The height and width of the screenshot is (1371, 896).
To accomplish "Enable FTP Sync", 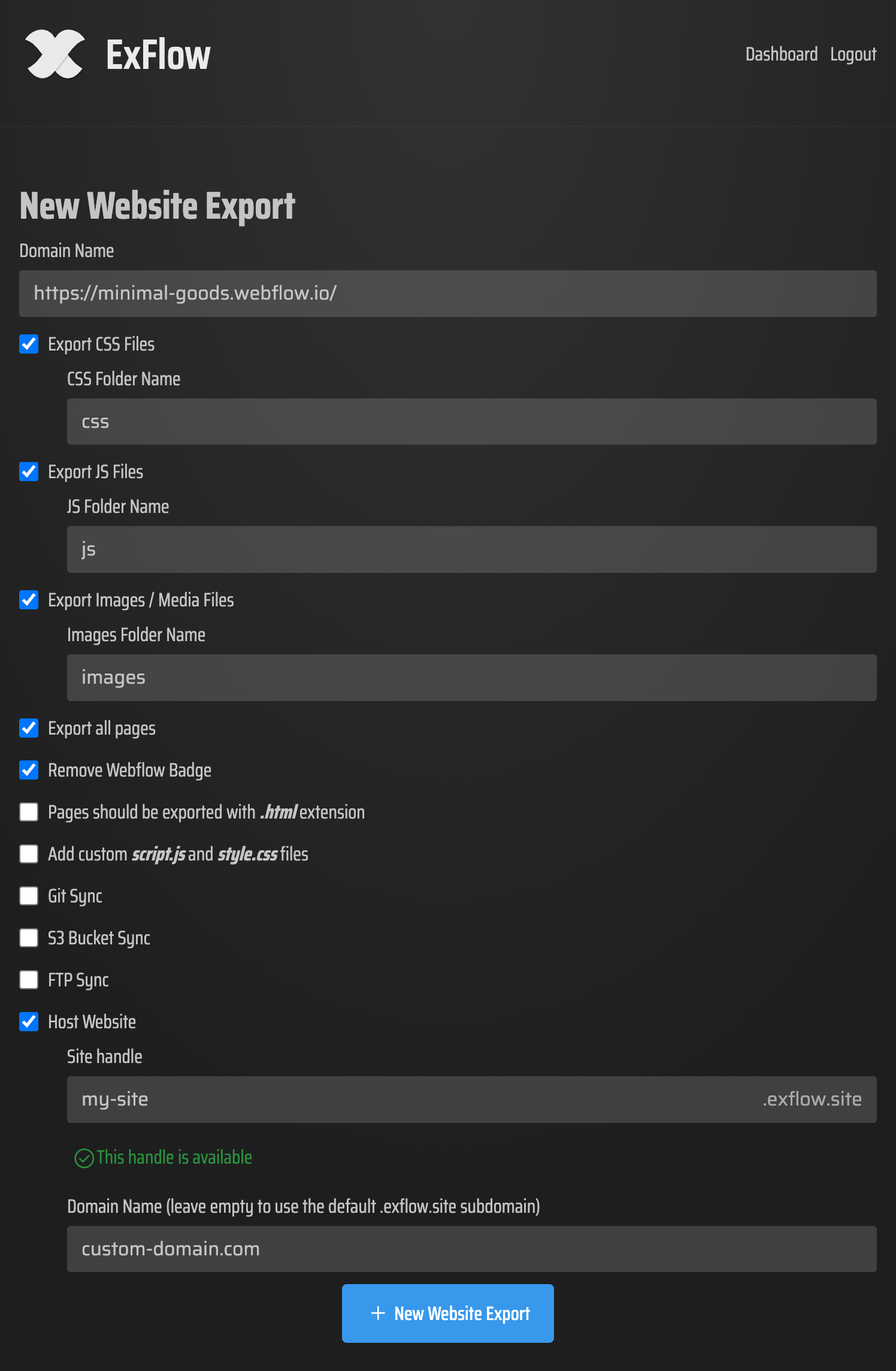I will (28, 980).
